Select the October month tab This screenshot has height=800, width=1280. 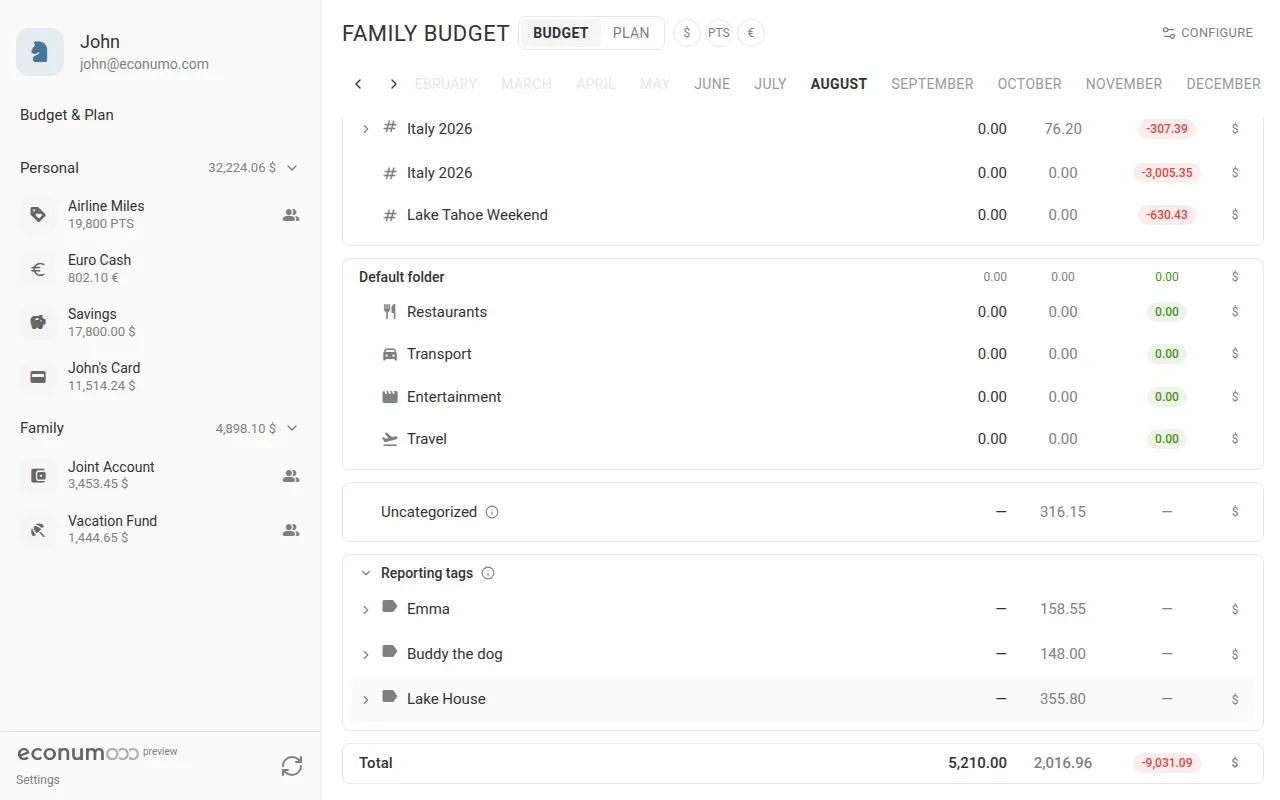(x=1029, y=84)
